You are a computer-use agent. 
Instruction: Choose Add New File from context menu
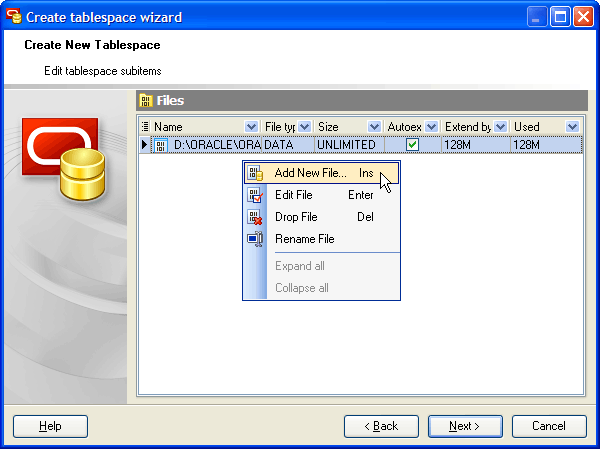point(310,173)
